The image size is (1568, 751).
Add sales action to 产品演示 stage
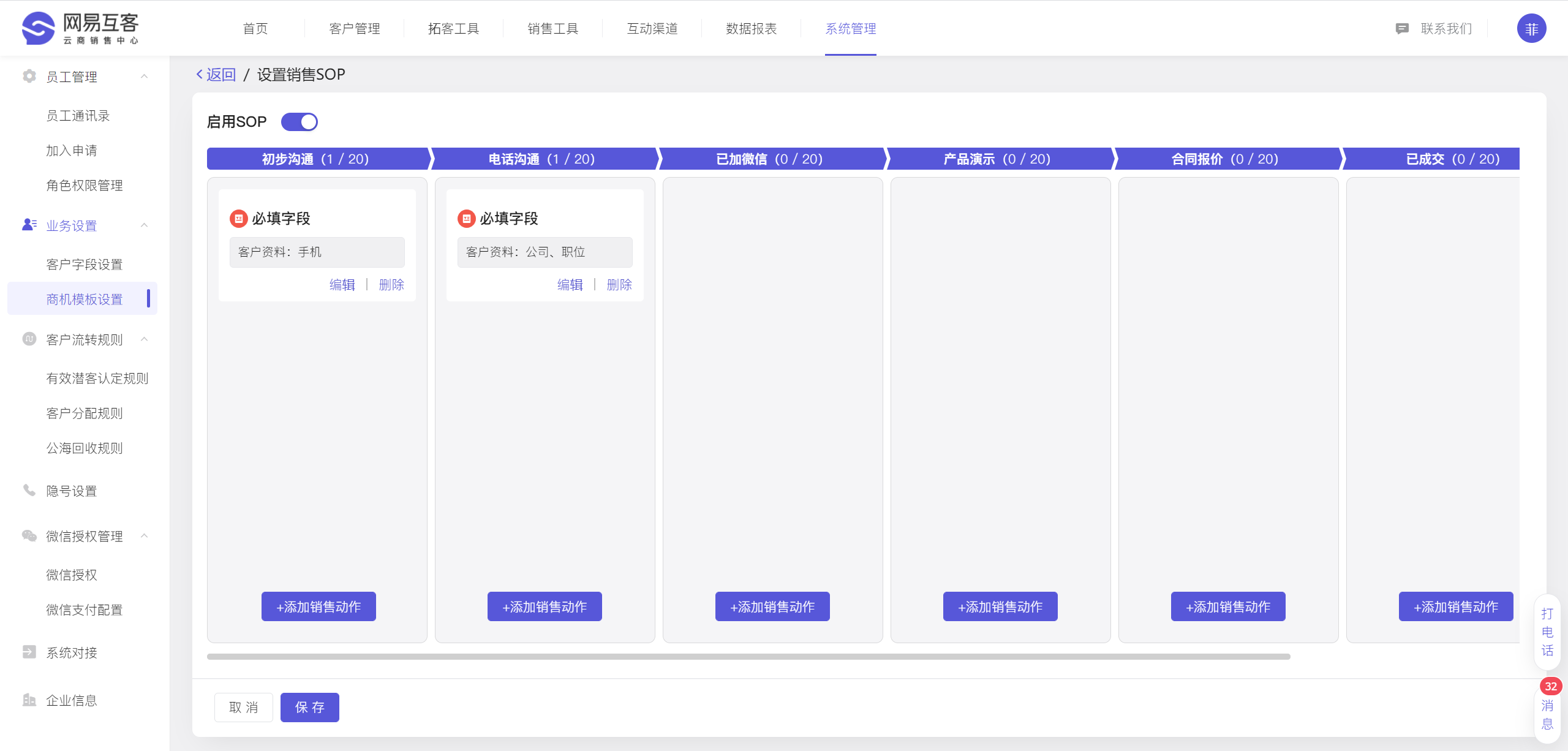point(1000,606)
